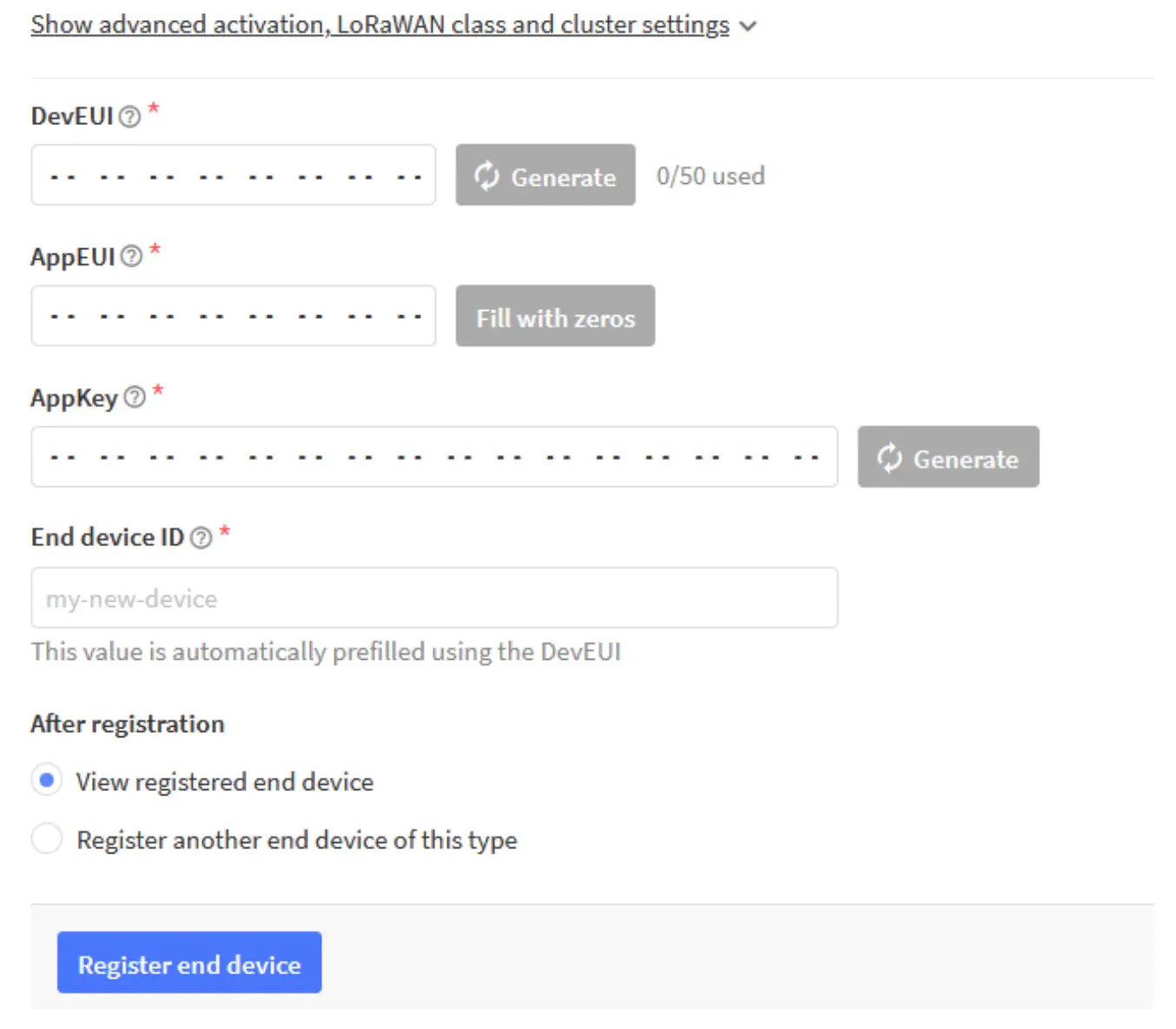This screenshot has width=1176, height=1029.
Task: Click the chevron beside advanced settings link
Action: click(748, 26)
